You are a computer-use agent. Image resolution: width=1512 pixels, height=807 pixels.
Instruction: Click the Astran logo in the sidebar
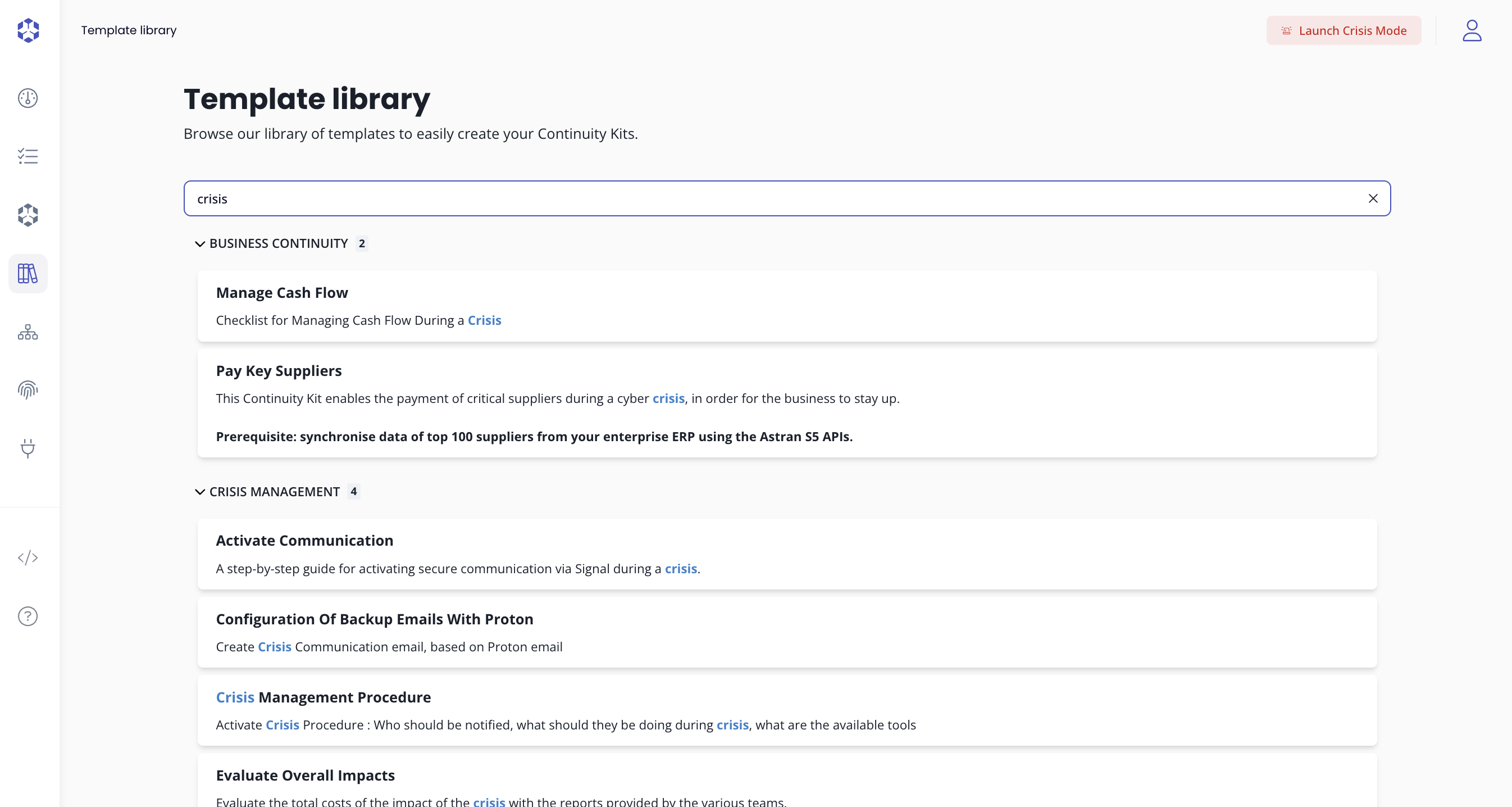(x=28, y=30)
